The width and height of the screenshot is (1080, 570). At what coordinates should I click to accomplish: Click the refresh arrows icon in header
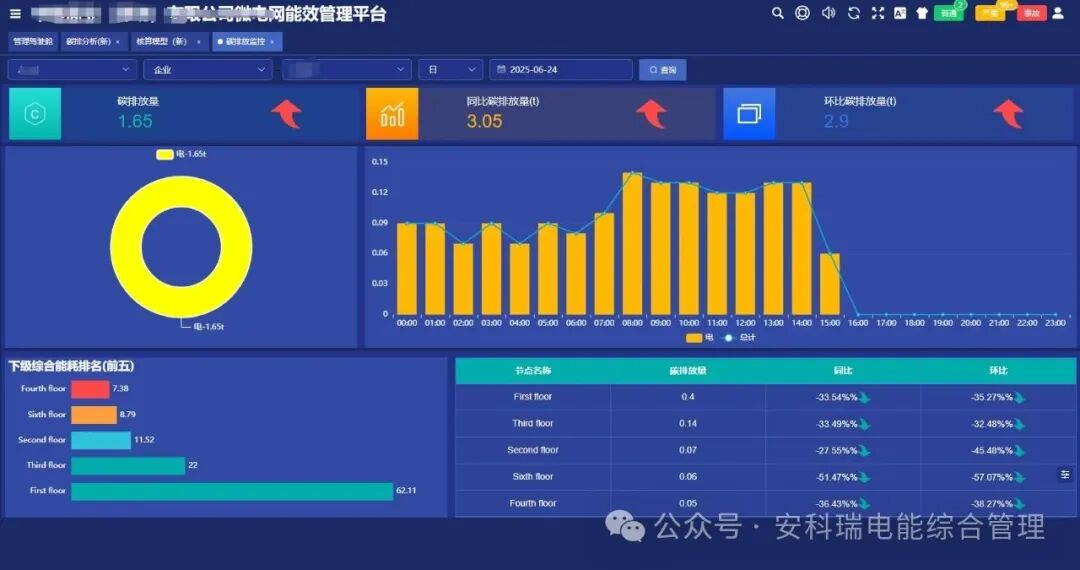coord(854,13)
